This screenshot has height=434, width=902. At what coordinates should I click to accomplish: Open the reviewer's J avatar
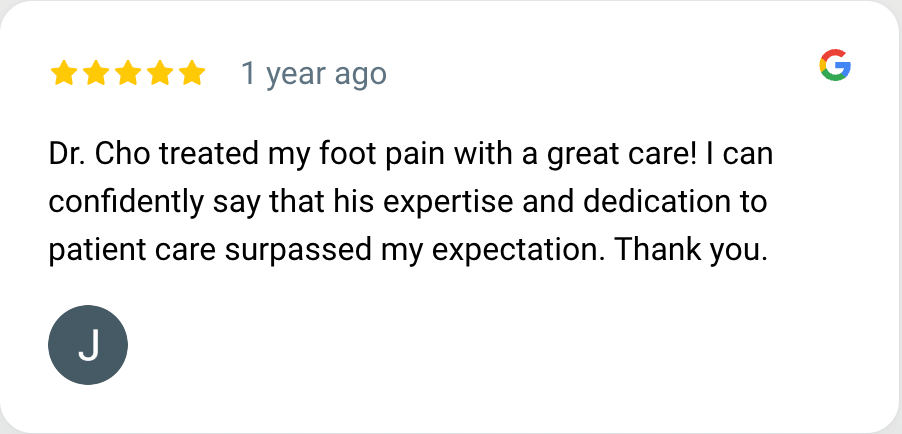pos(88,345)
